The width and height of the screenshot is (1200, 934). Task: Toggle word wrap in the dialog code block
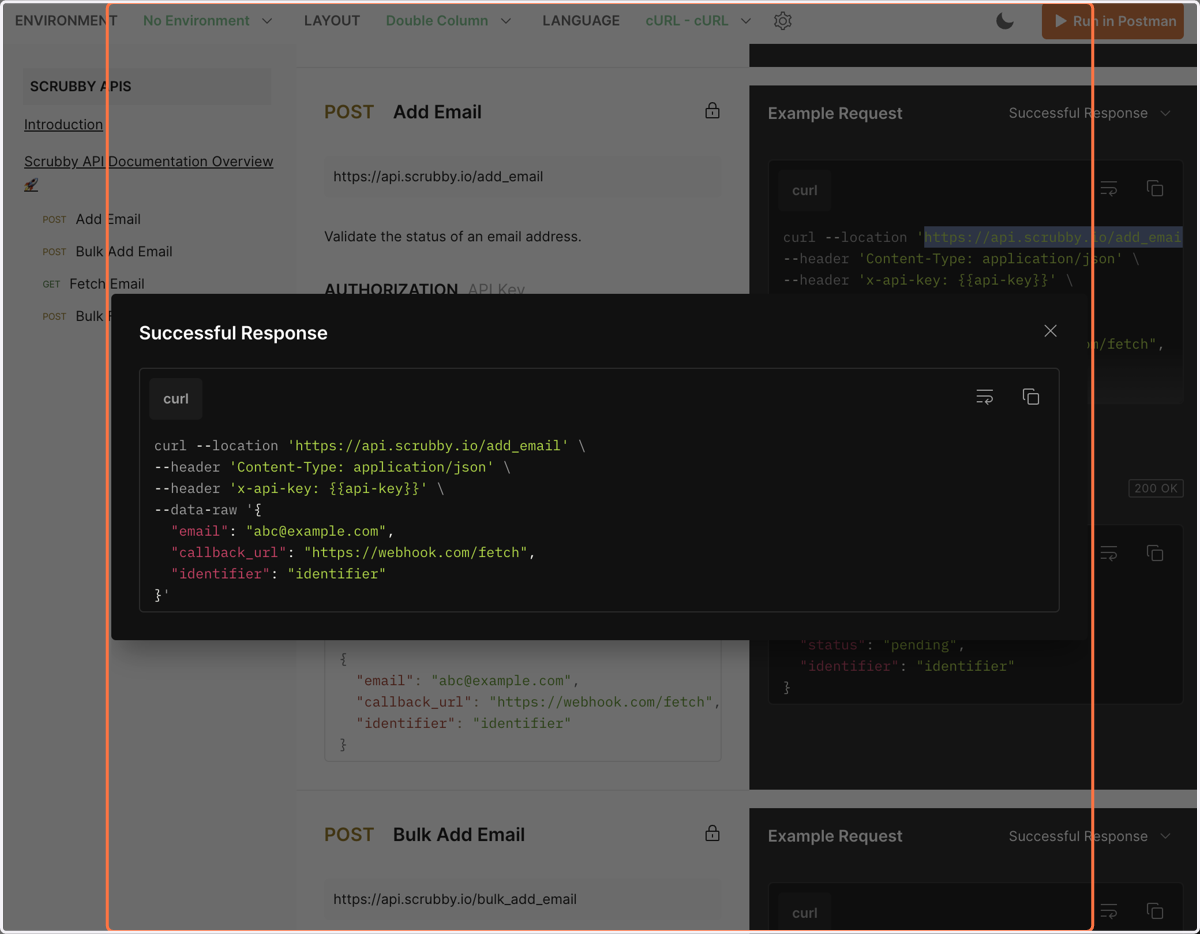[985, 397]
